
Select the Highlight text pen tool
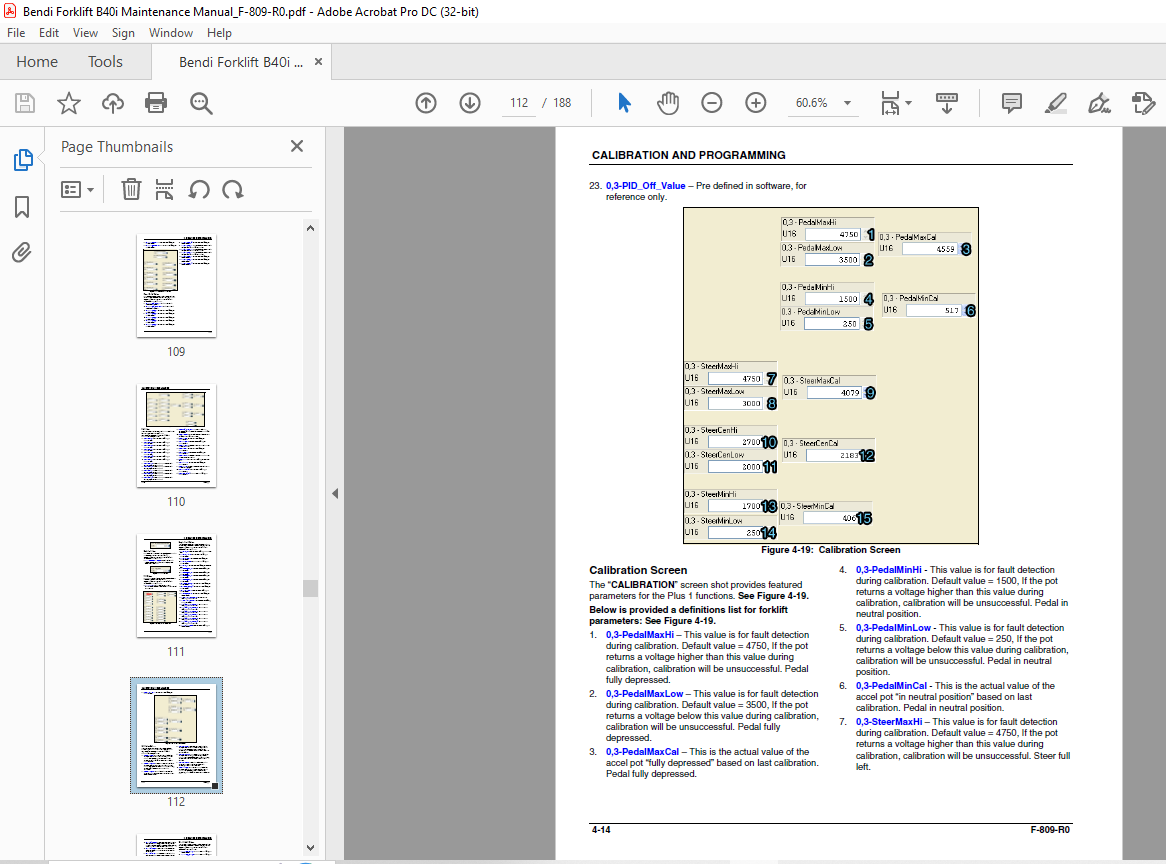(x=1055, y=103)
